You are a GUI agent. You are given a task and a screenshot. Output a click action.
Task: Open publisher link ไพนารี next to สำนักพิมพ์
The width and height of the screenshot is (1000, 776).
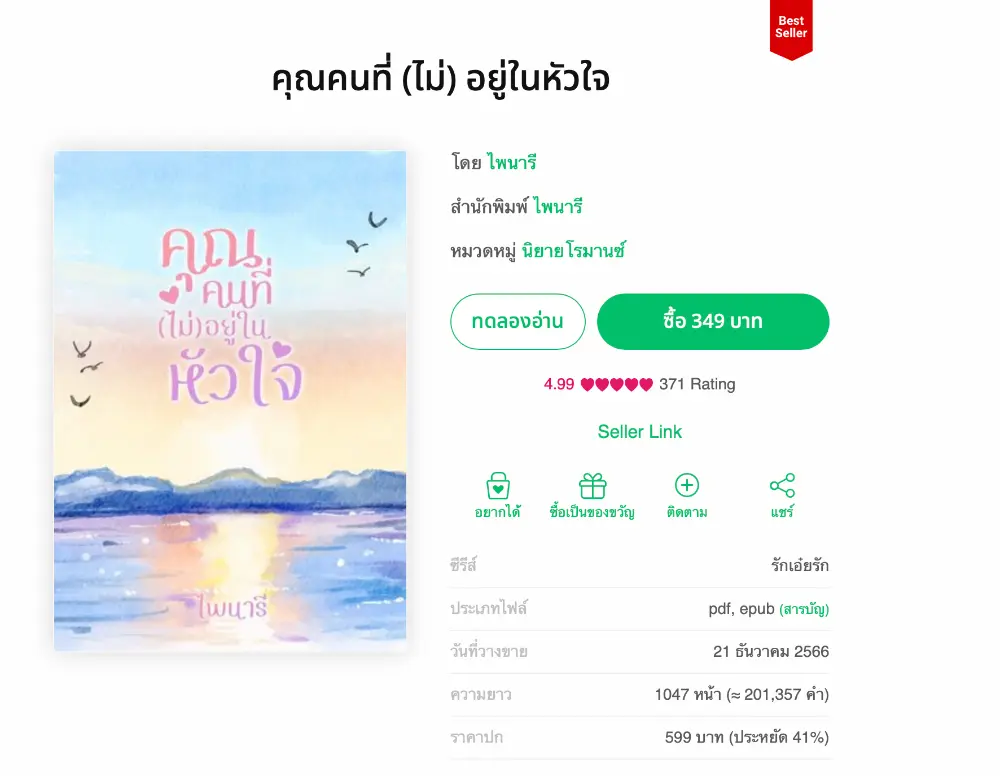pos(558,207)
